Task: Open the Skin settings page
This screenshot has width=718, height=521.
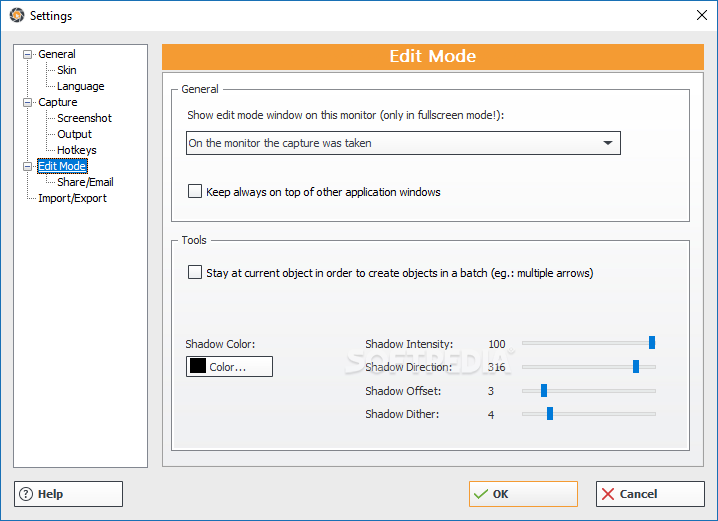Action: (x=67, y=70)
